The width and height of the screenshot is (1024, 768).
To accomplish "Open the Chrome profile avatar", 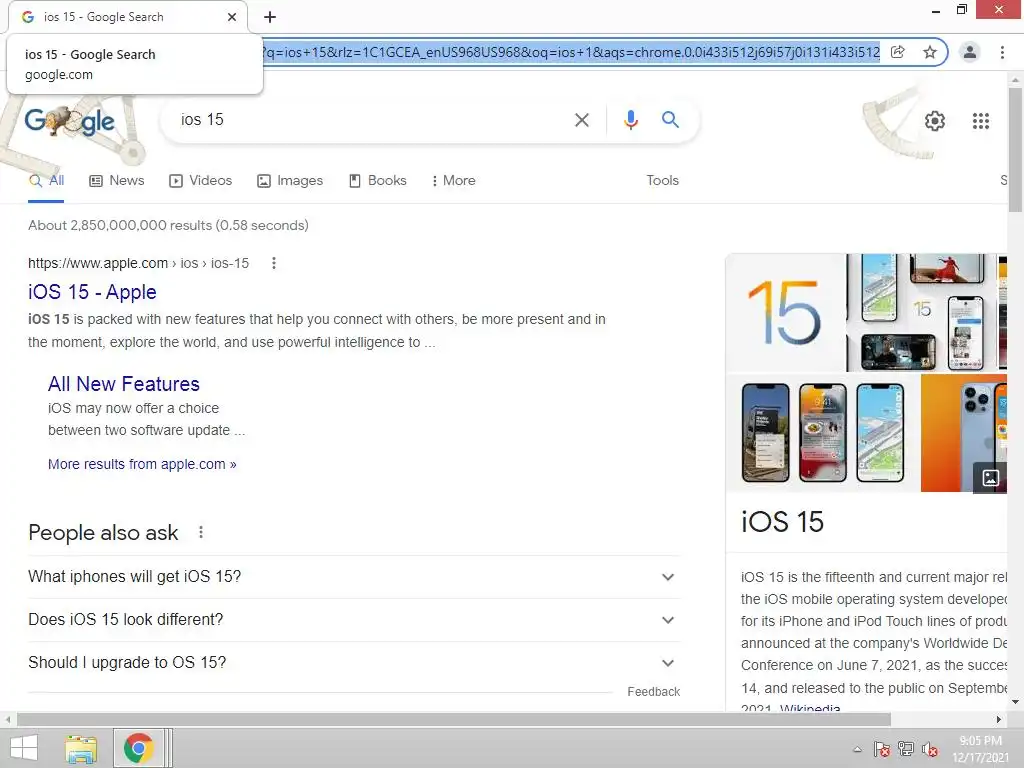I will (970, 52).
